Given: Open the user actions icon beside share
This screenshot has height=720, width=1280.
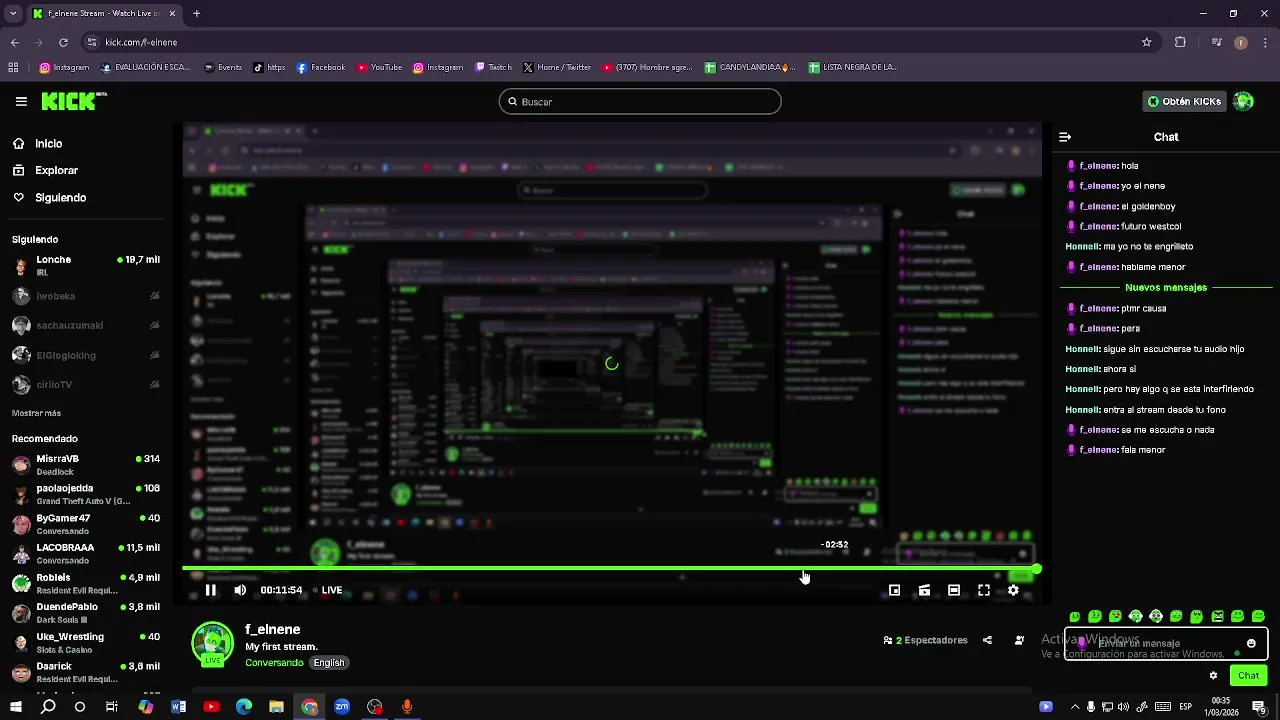Looking at the screenshot, I should [1019, 640].
